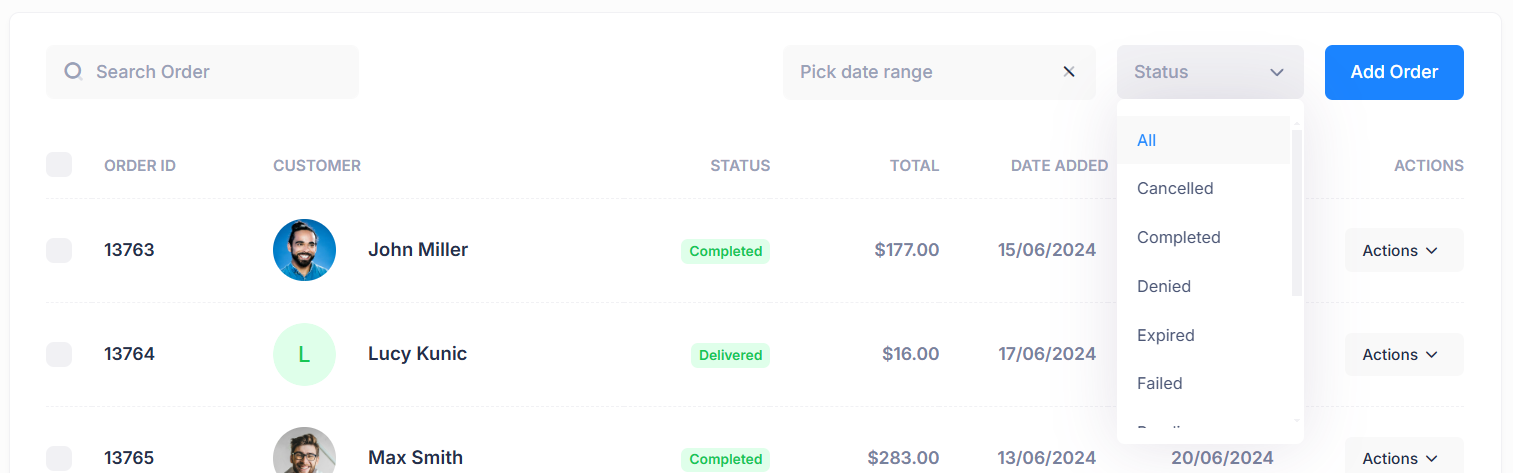Click John Miller's avatar photo
Viewport: 1513px width, 473px height.
click(304, 250)
